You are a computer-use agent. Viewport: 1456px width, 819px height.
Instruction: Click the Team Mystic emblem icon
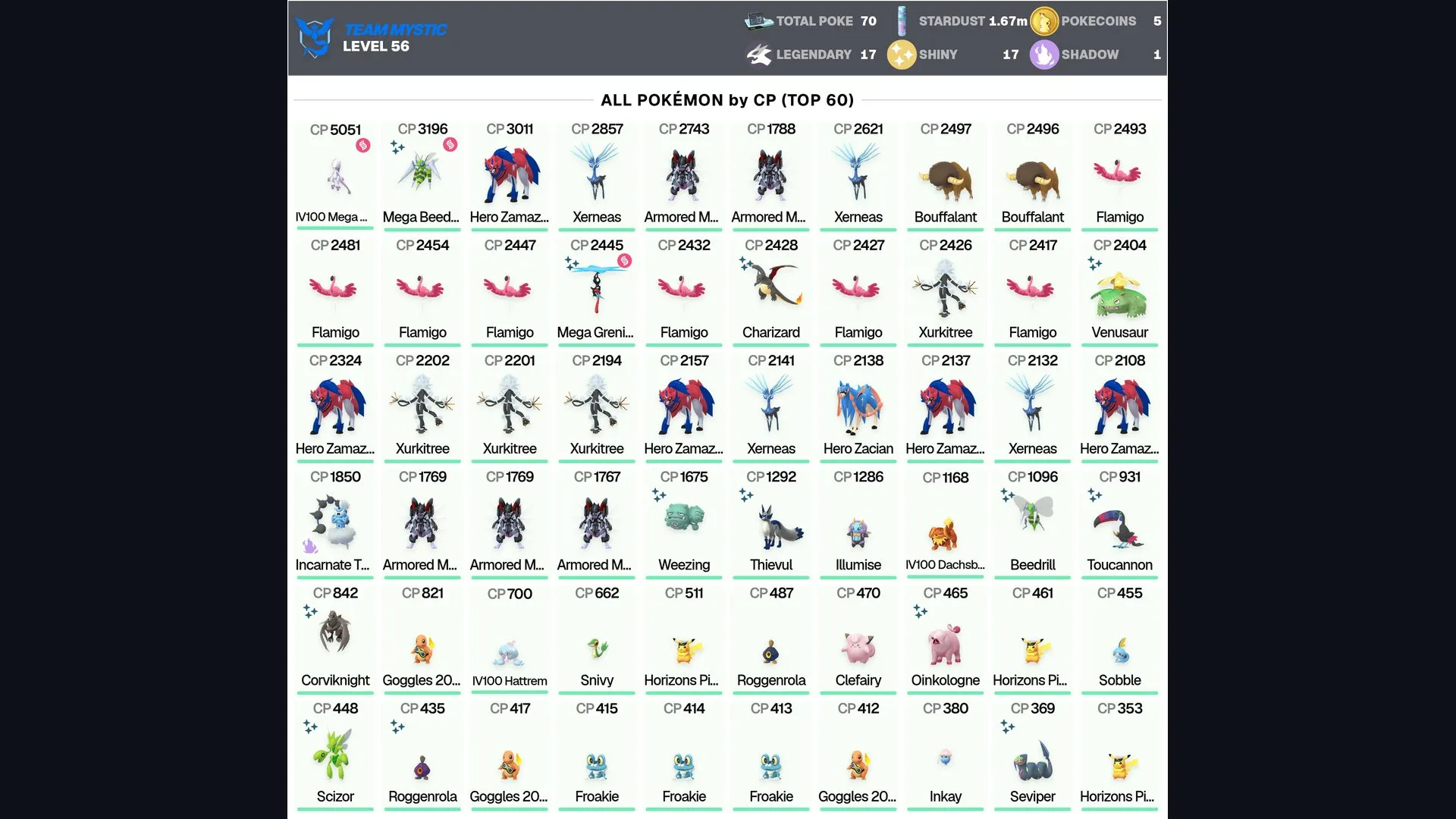[x=315, y=37]
